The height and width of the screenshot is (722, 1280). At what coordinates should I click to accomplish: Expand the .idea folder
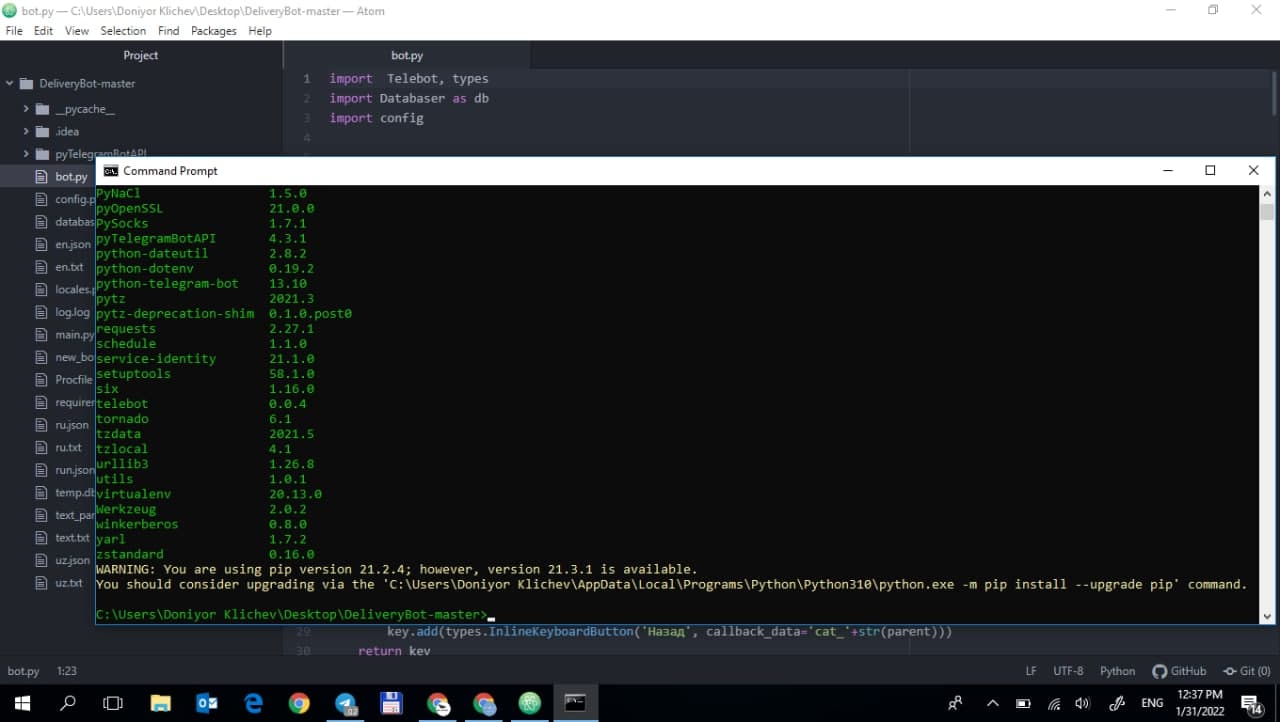(x=26, y=131)
